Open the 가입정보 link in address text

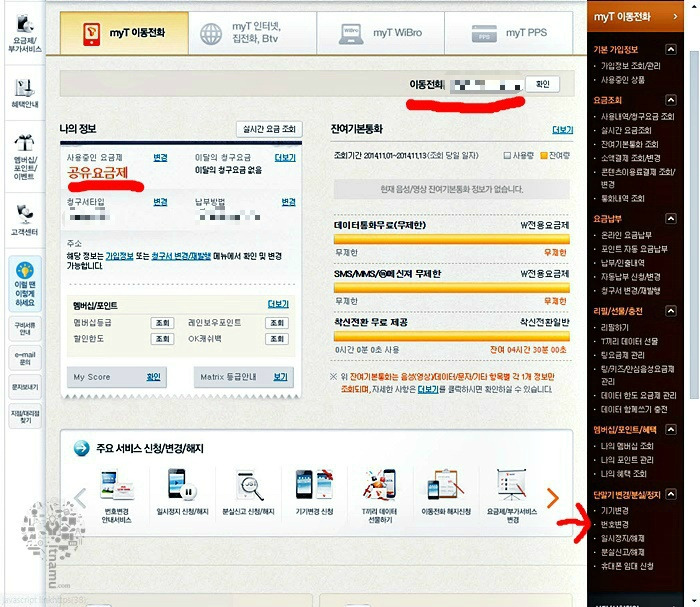(x=119, y=256)
